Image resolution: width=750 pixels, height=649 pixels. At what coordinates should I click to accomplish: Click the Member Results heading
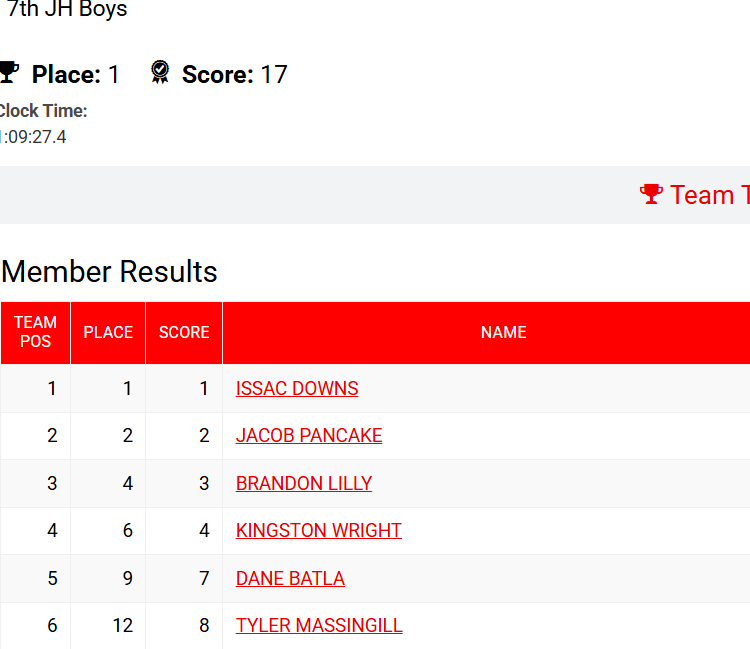[109, 271]
